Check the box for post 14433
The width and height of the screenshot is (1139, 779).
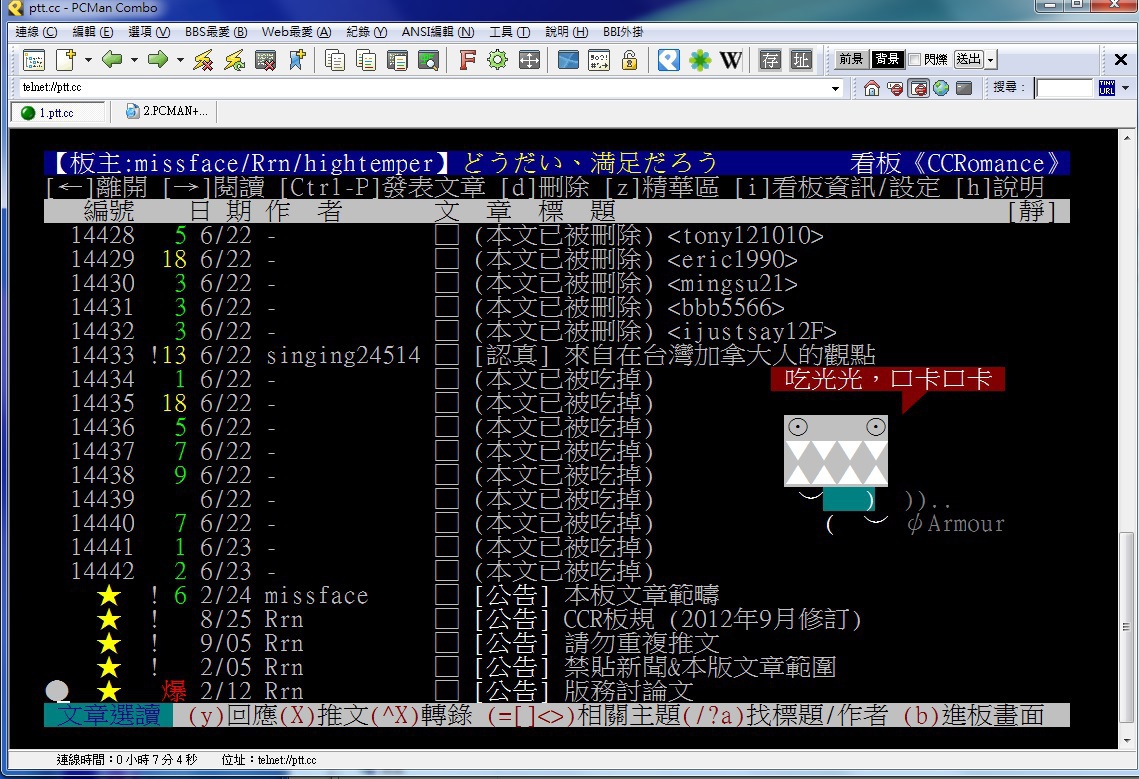pos(447,355)
